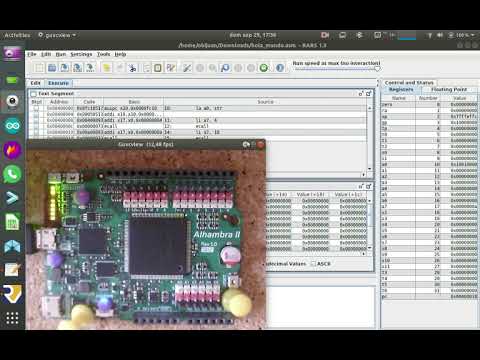Select the zero register row
The width and height of the screenshot is (480, 360).
[429, 104]
